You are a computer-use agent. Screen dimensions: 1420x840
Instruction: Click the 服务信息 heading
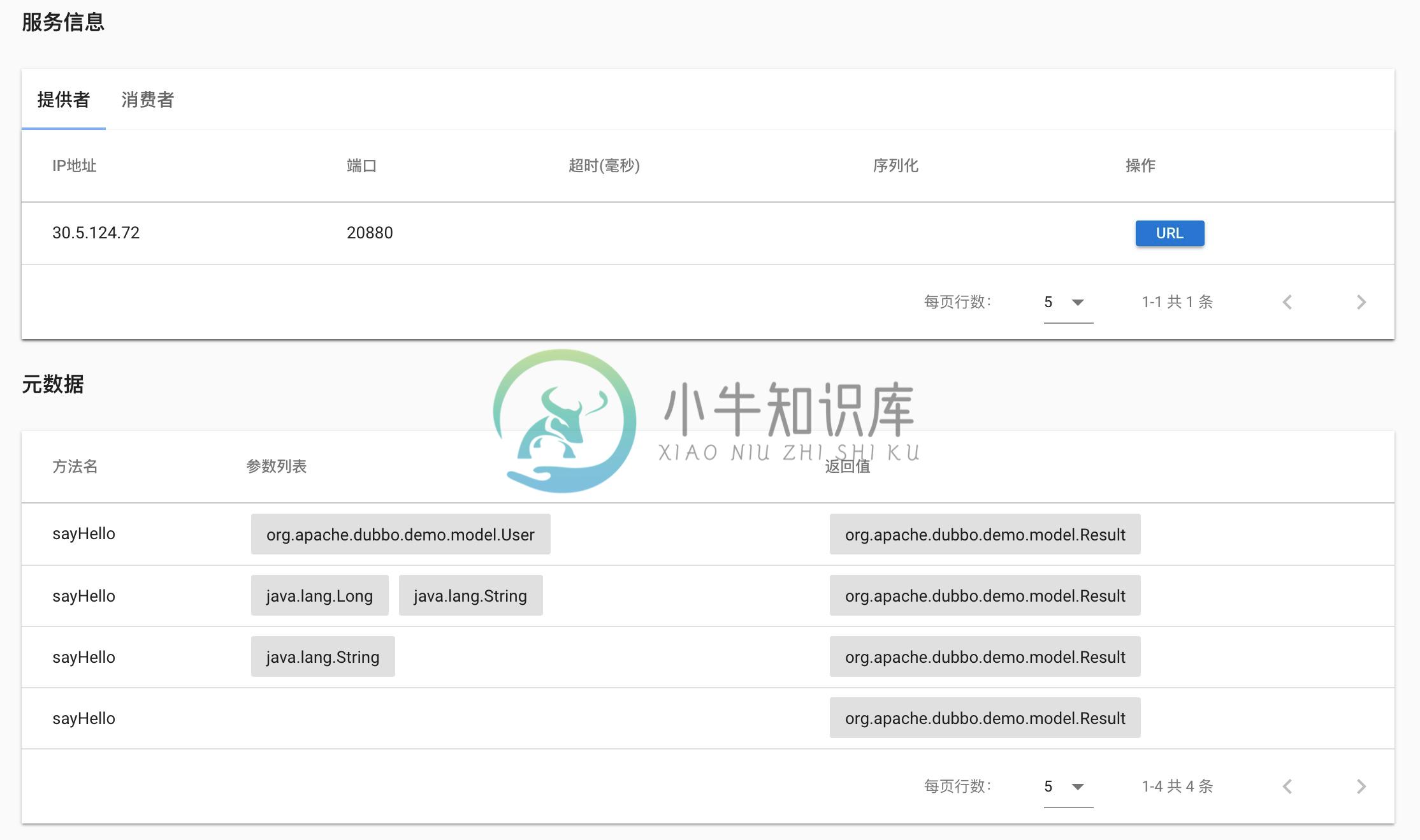tap(63, 22)
